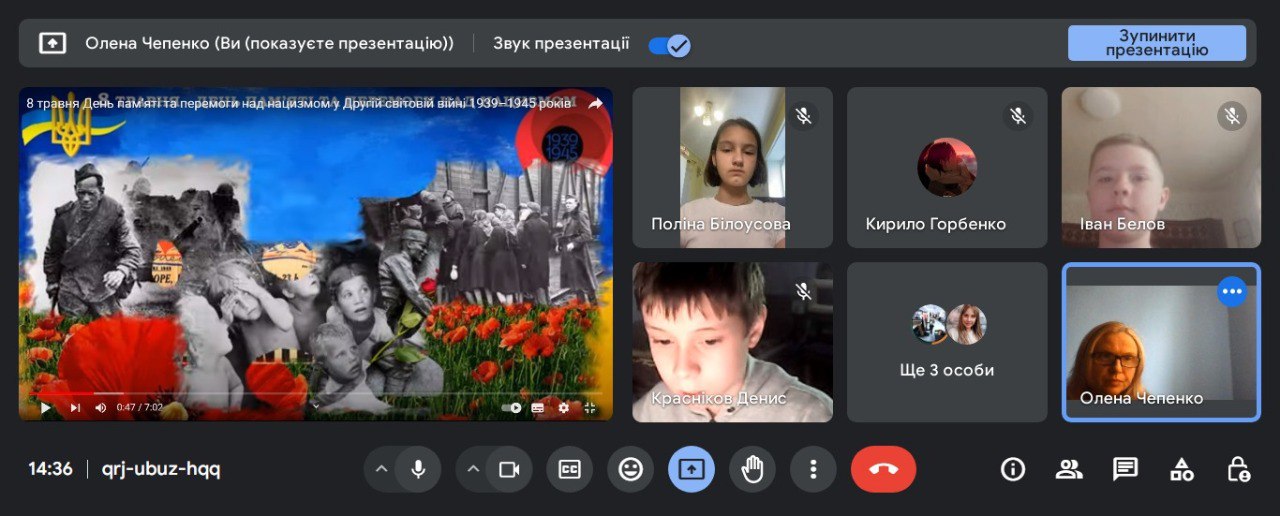Open chat with everyone panel
Screen dimensions: 1280x516
tap(1125, 470)
